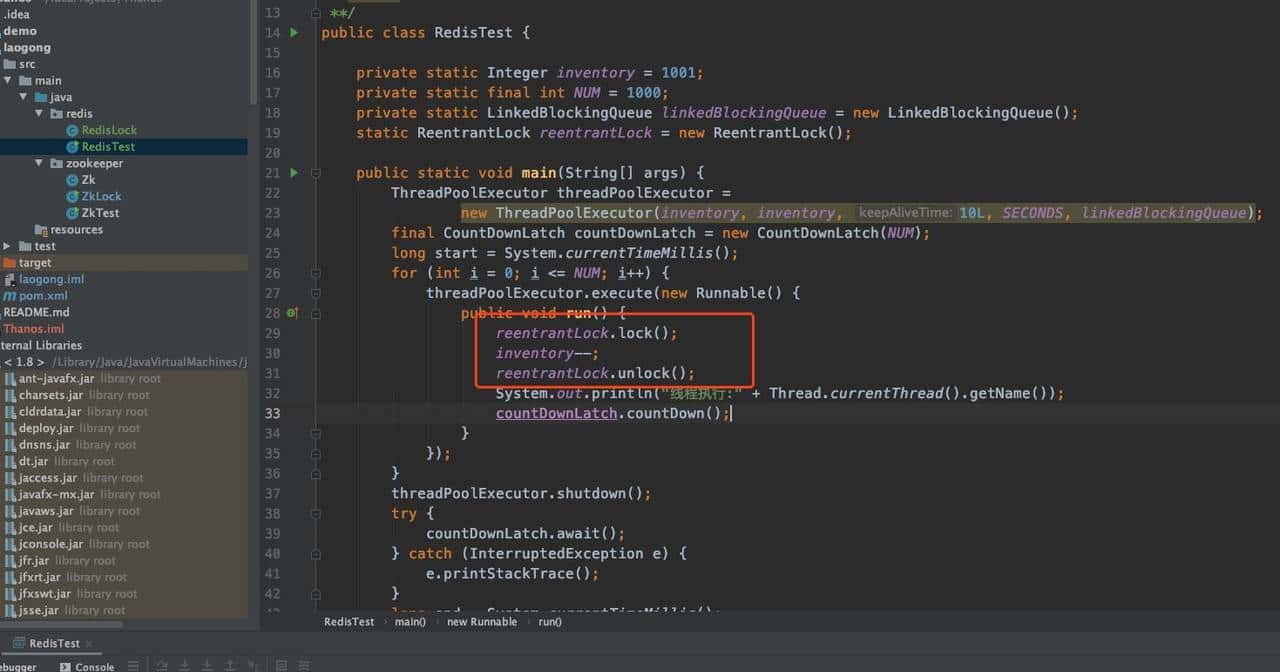Open the ZkLock class in project tree
This screenshot has height=672, width=1280.
pyautogui.click(x=100, y=196)
